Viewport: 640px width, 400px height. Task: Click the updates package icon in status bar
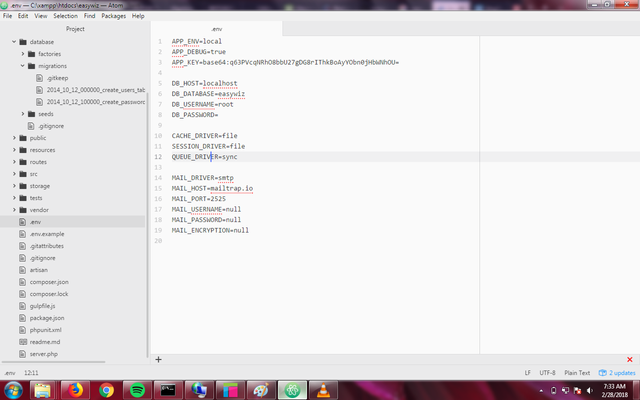[x=602, y=373]
